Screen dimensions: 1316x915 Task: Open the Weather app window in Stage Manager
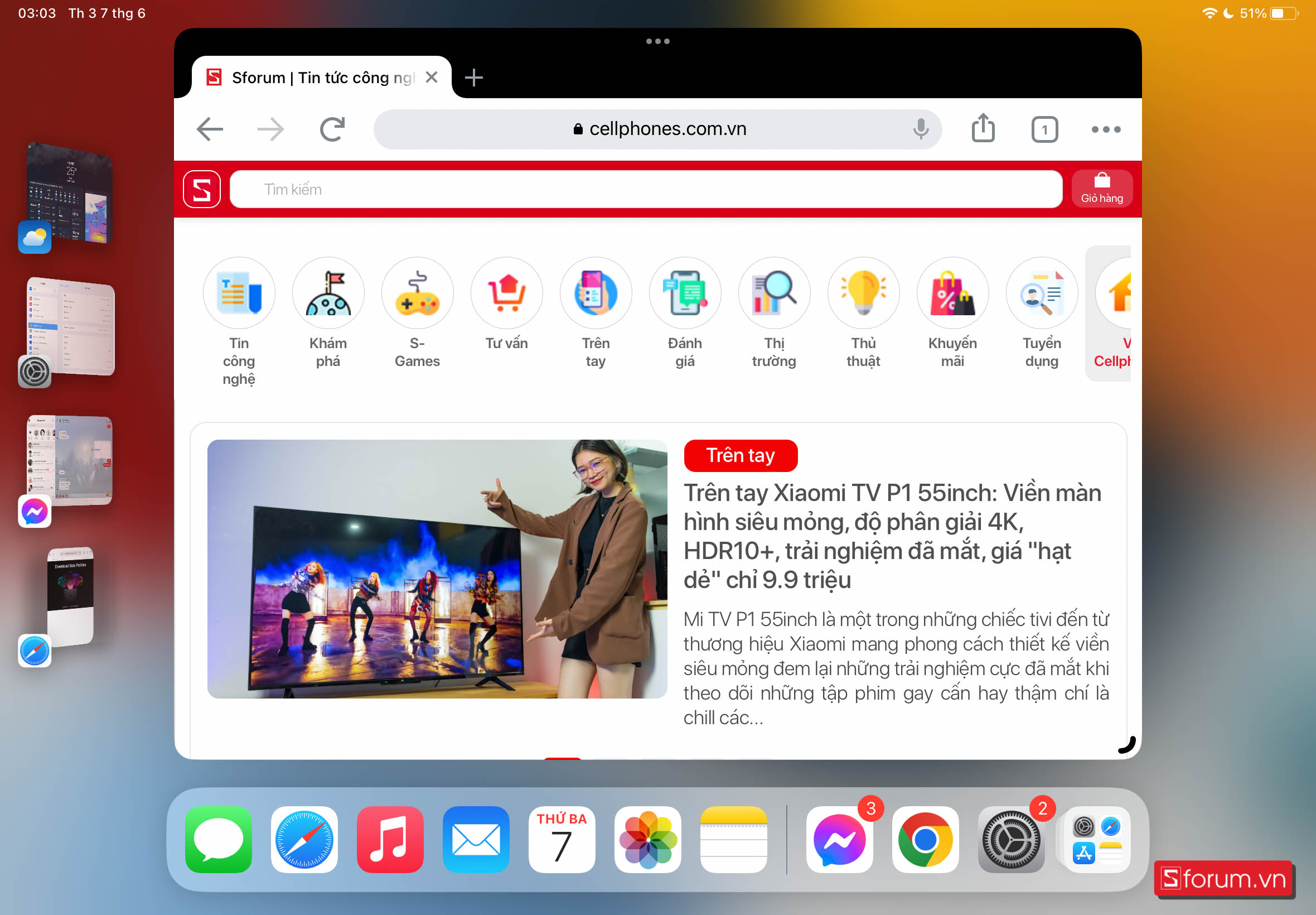click(70, 193)
